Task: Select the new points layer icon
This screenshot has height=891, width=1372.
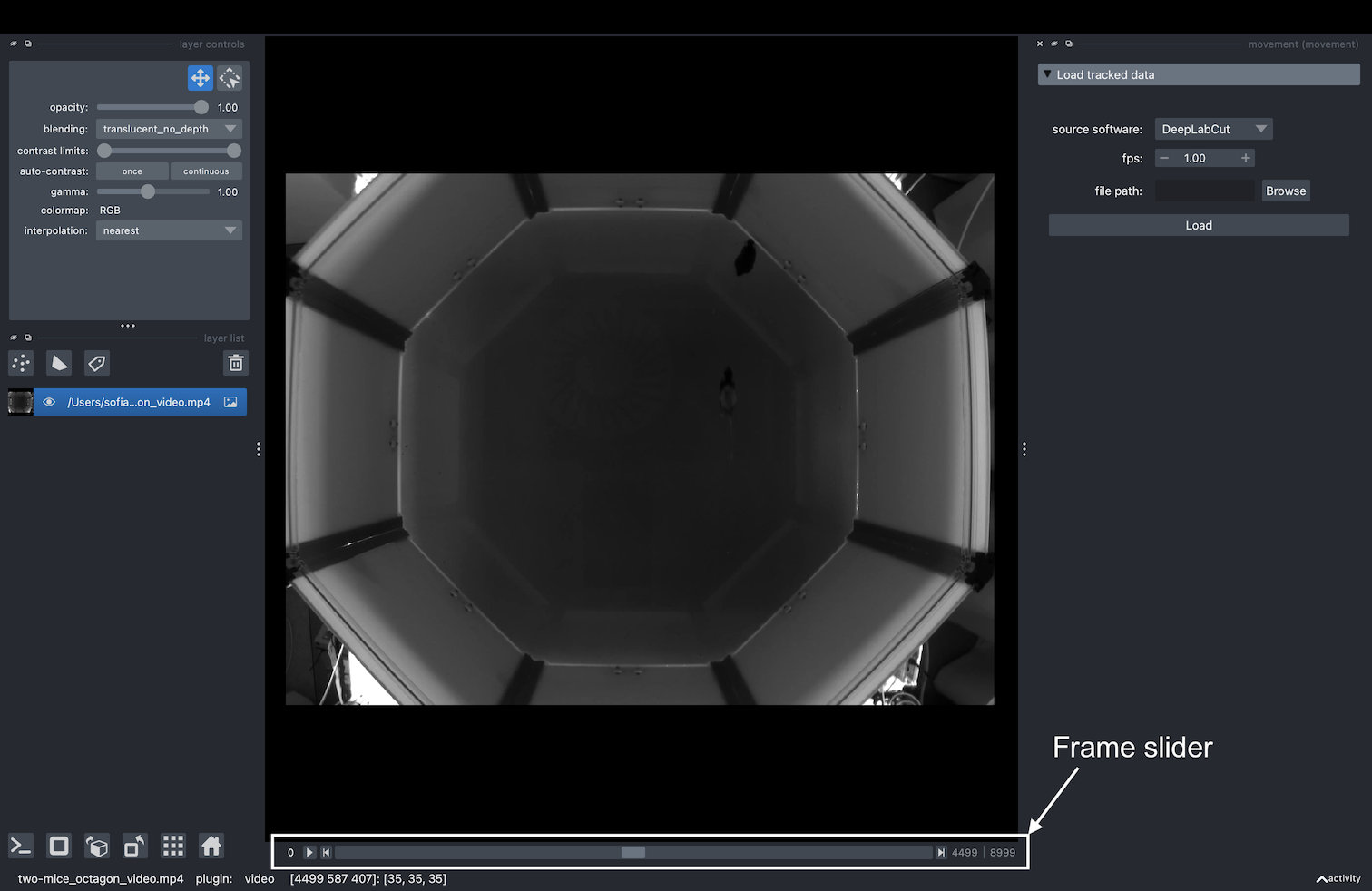Action: click(x=21, y=363)
